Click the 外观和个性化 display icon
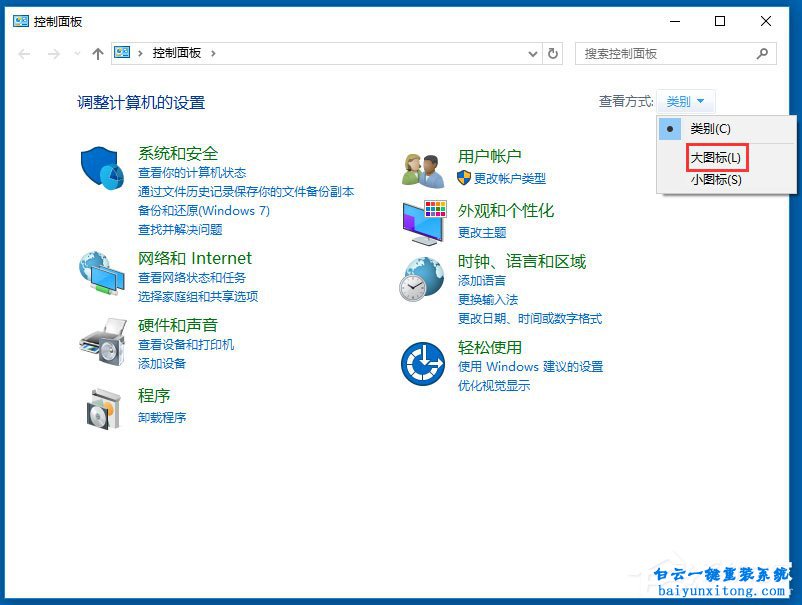 click(423, 222)
